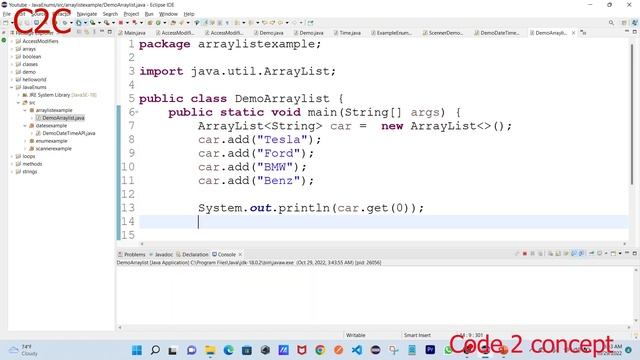Show the hidden editor tabs list
The width and height of the screenshot is (640, 360).
pyautogui.click(x=584, y=33)
